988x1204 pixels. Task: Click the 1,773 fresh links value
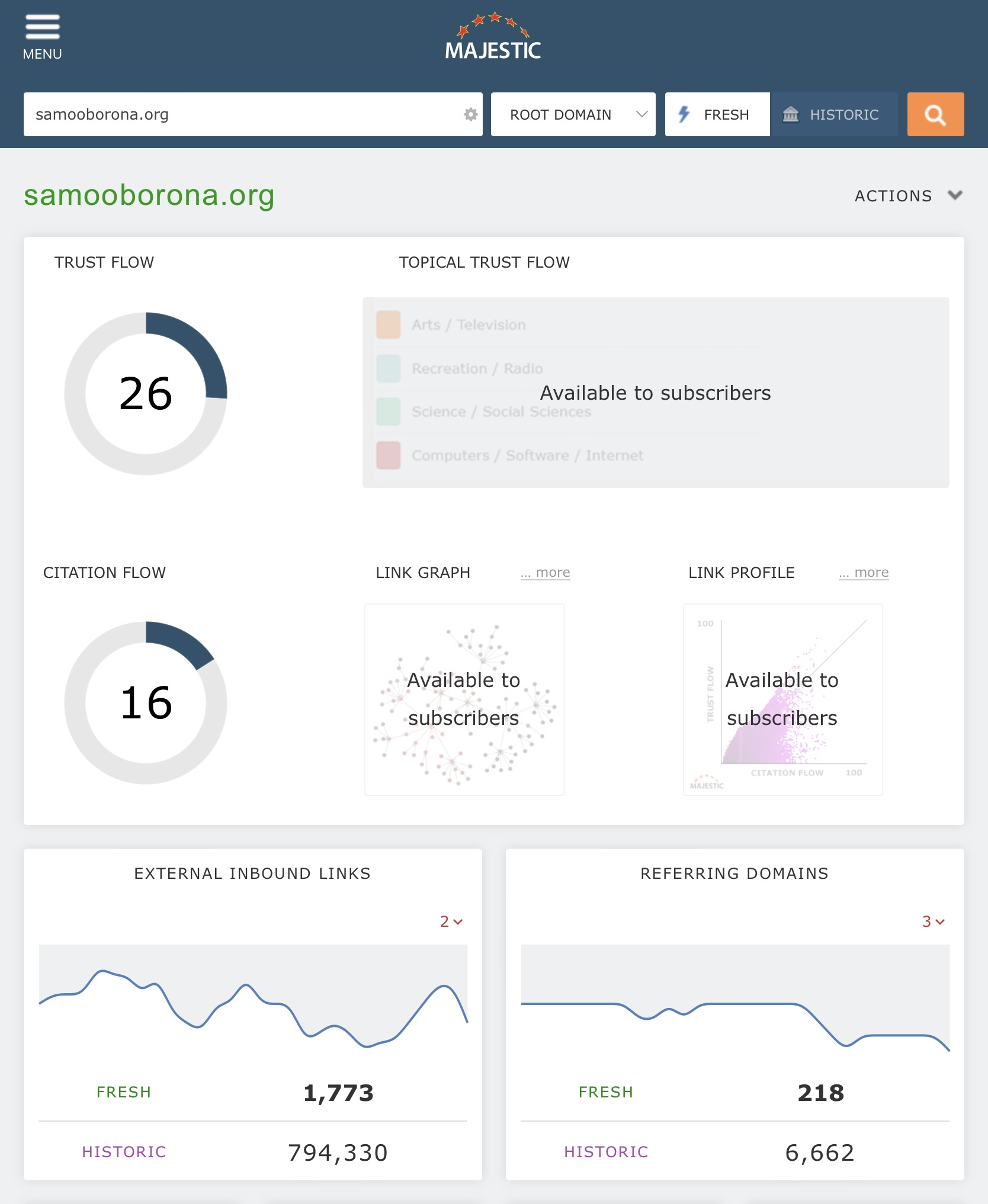[338, 1093]
